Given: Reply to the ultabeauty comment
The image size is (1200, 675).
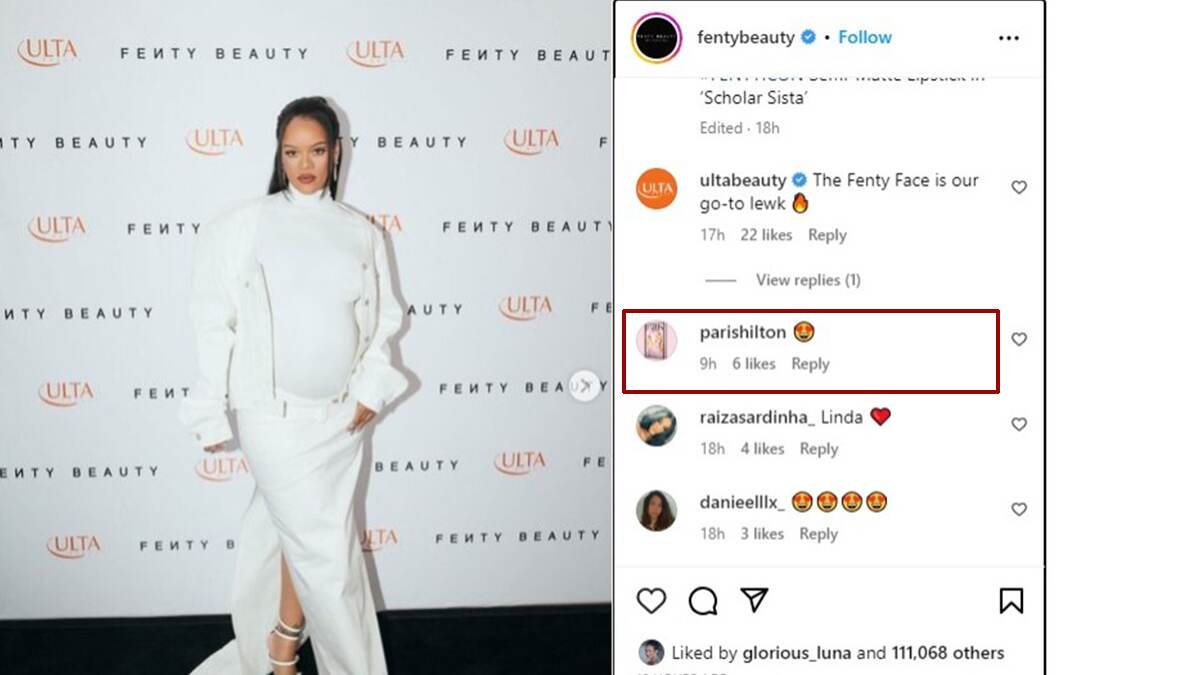Looking at the screenshot, I should tap(827, 235).
